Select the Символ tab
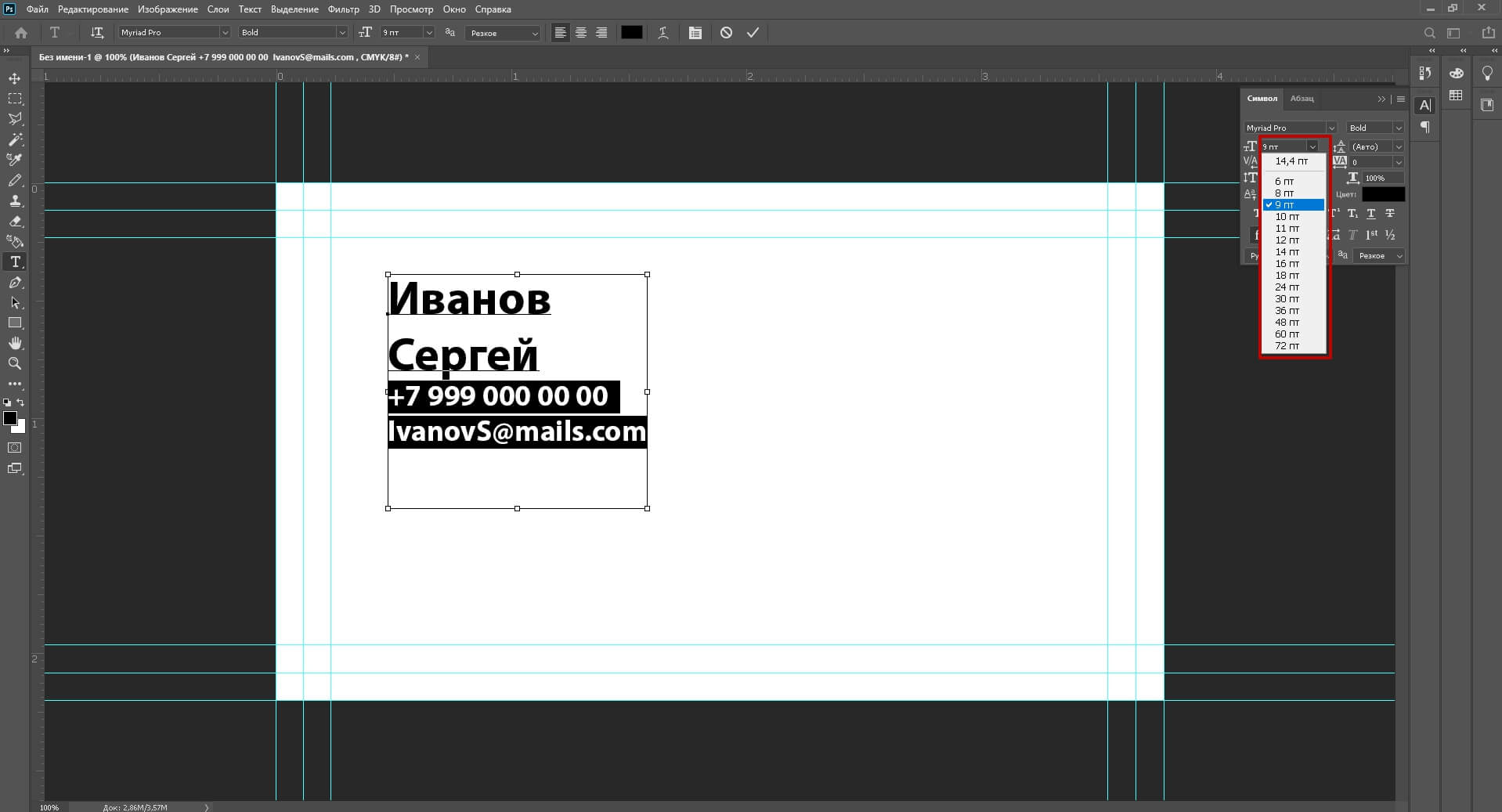The width and height of the screenshot is (1502, 812). pos(1262,99)
